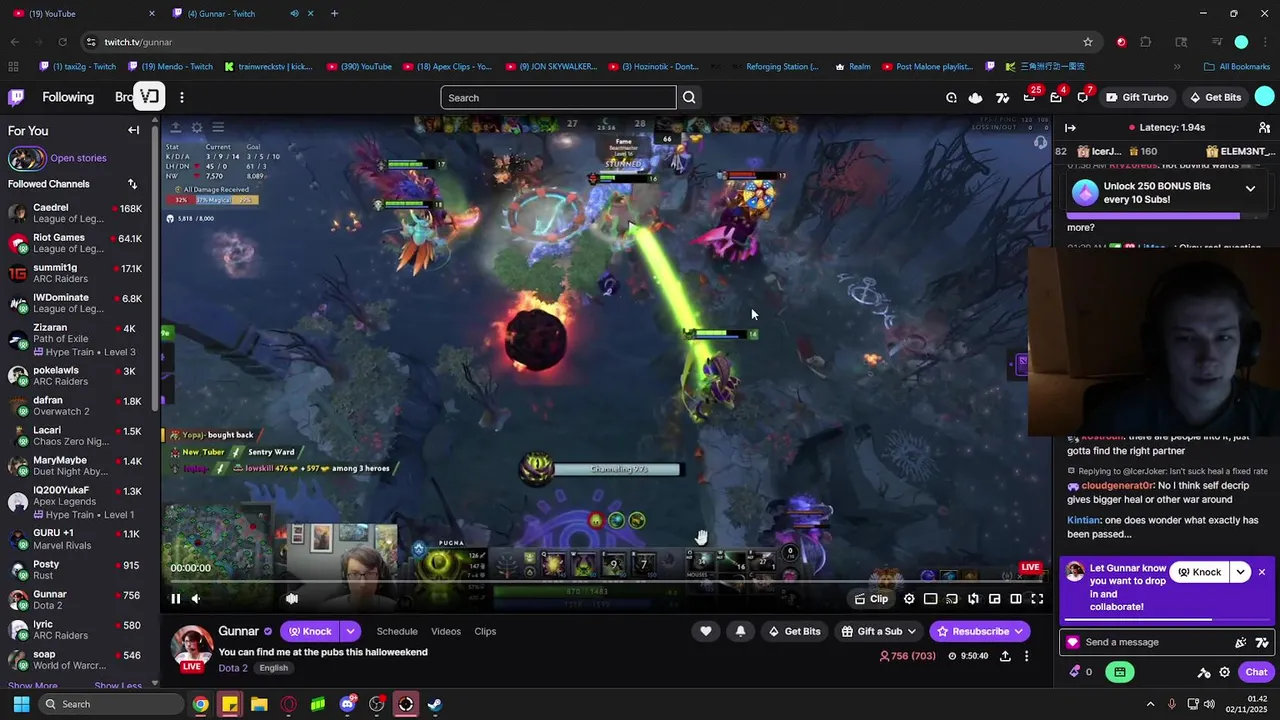1280x720 pixels.
Task: Open the chat community users icon
Action: pos(1264,128)
